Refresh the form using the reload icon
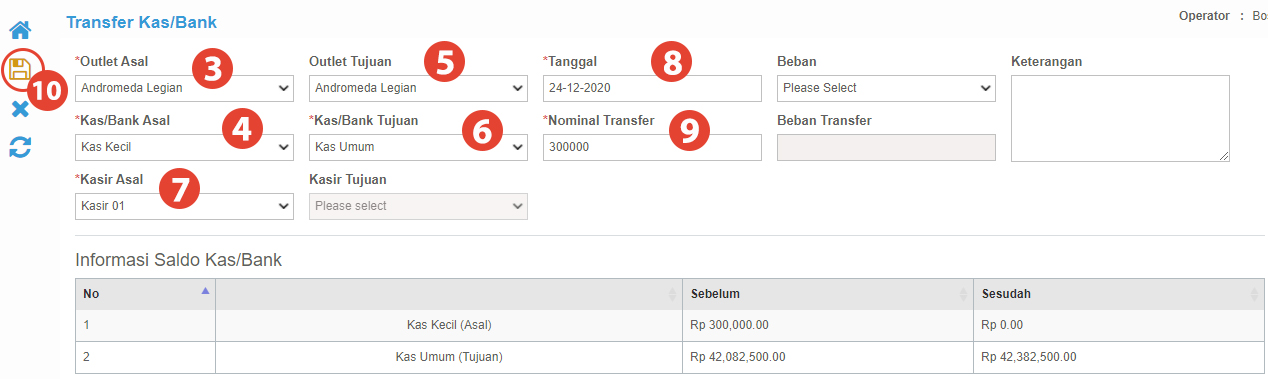 20,148
